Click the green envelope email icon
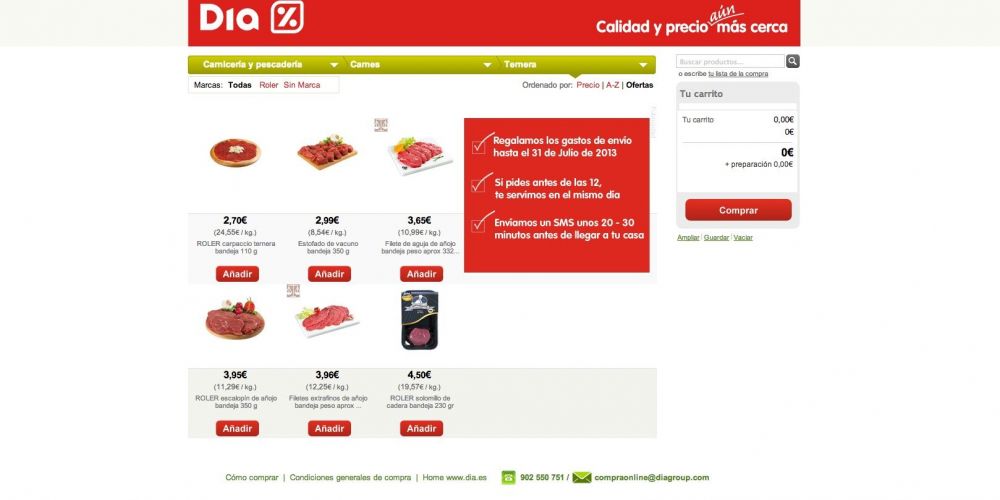Image resolution: width=1000 pixels, height=500 pixels. click(582, 477)
